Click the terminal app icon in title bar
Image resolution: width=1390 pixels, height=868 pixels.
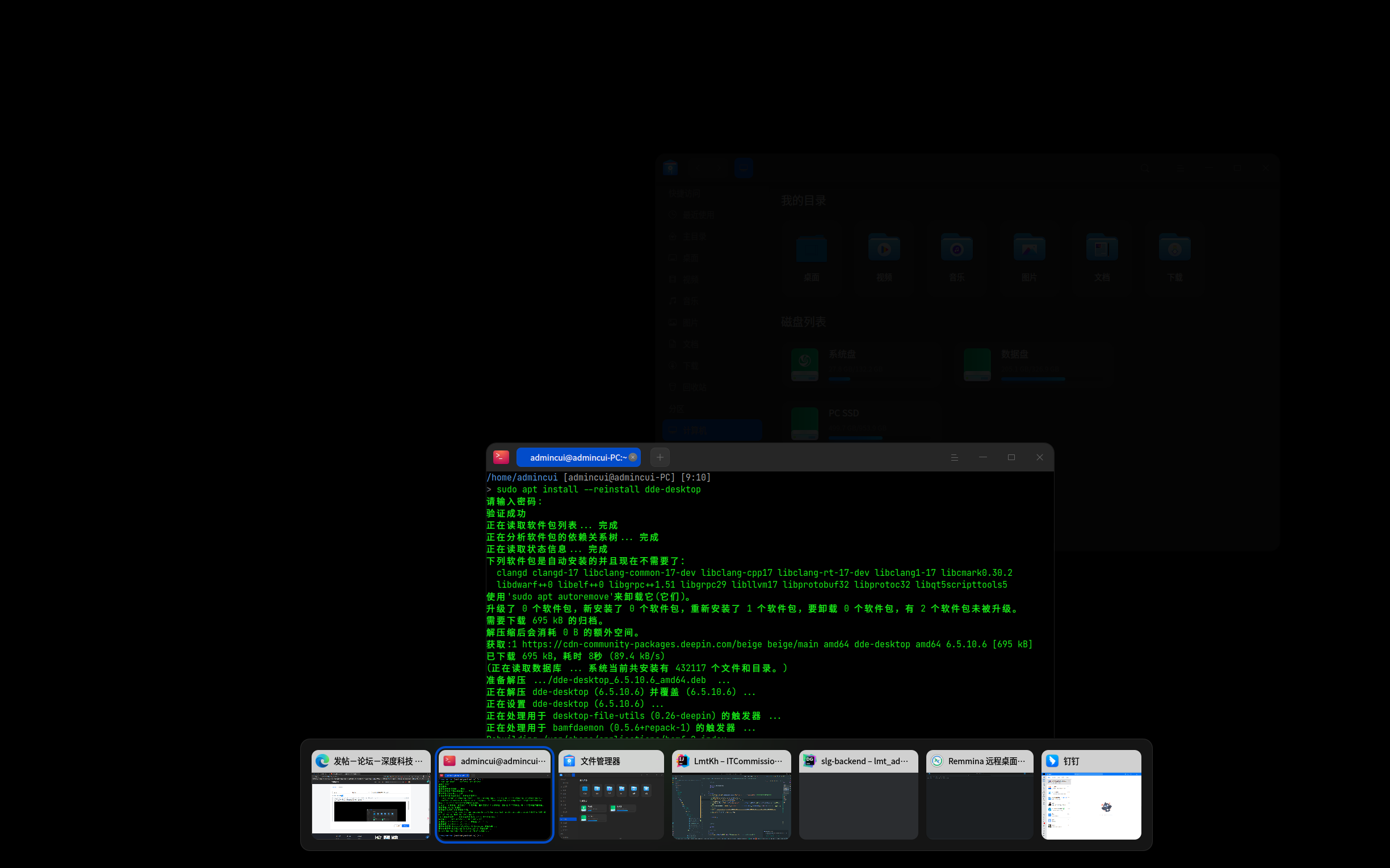(x=501, y=457)
